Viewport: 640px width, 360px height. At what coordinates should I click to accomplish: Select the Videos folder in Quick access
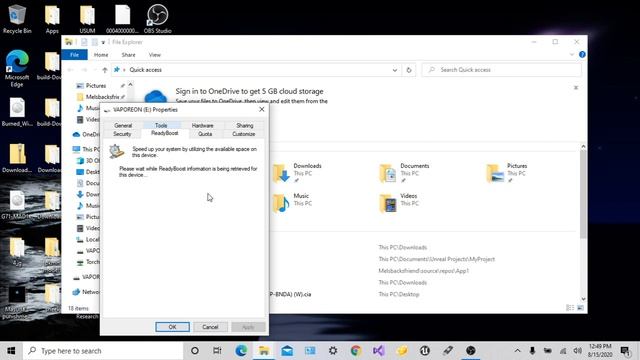[x=398, y=202]
